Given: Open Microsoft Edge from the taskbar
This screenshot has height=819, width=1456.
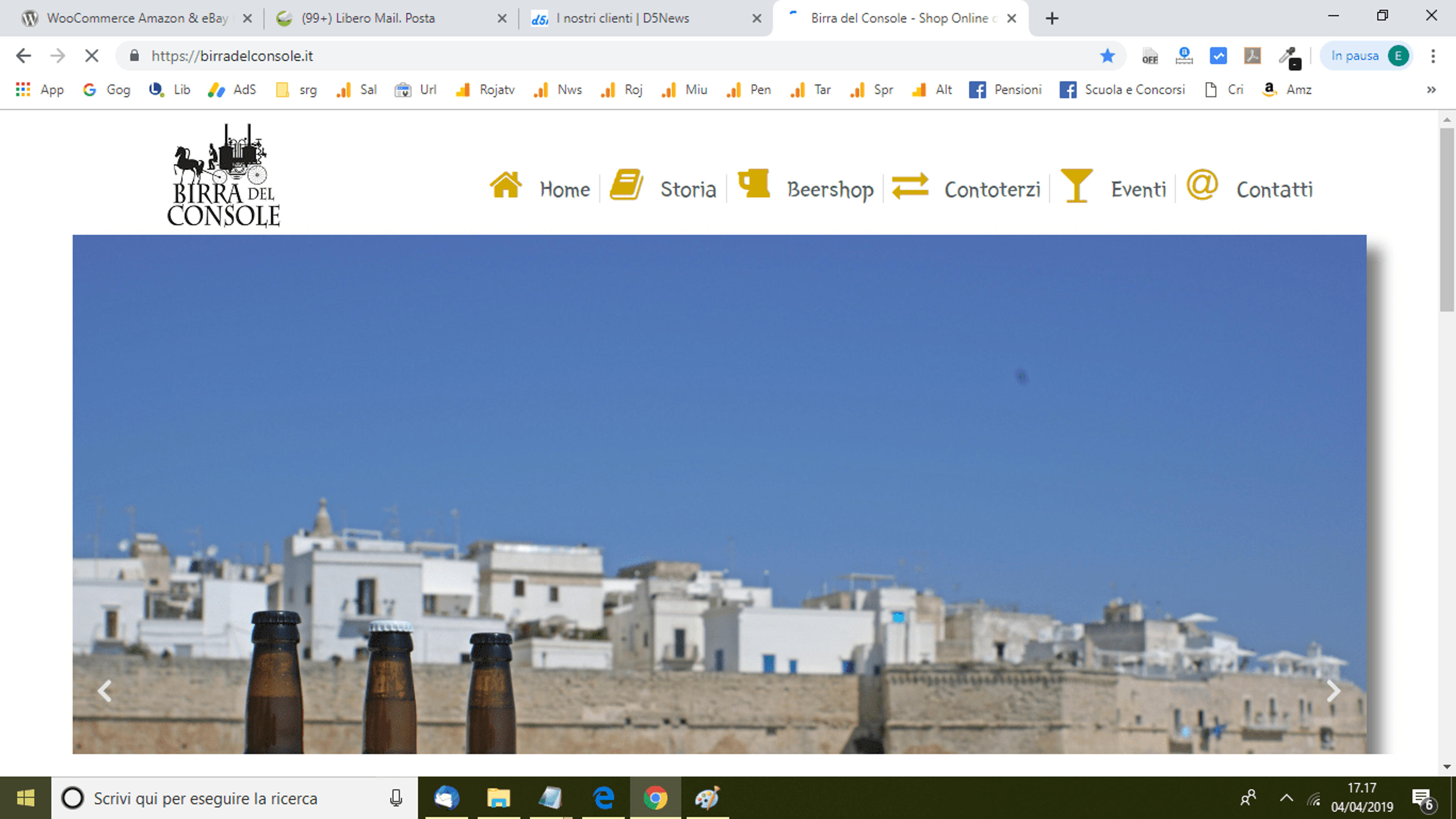Looking at the screenshot, I should pyautogui.click(x=603, y=798).
